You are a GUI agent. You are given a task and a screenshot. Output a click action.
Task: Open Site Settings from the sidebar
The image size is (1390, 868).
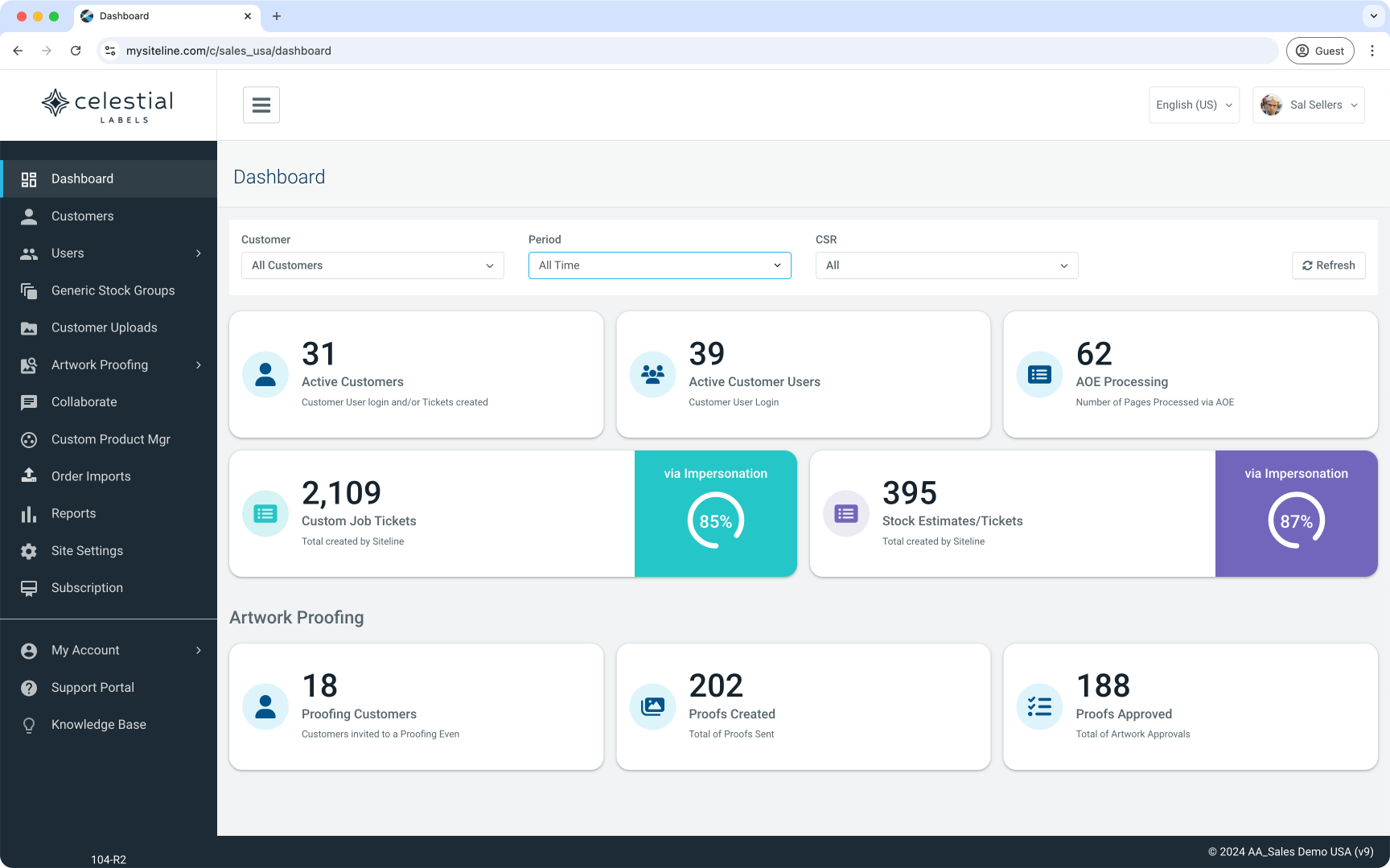click(x=109, y=550)
